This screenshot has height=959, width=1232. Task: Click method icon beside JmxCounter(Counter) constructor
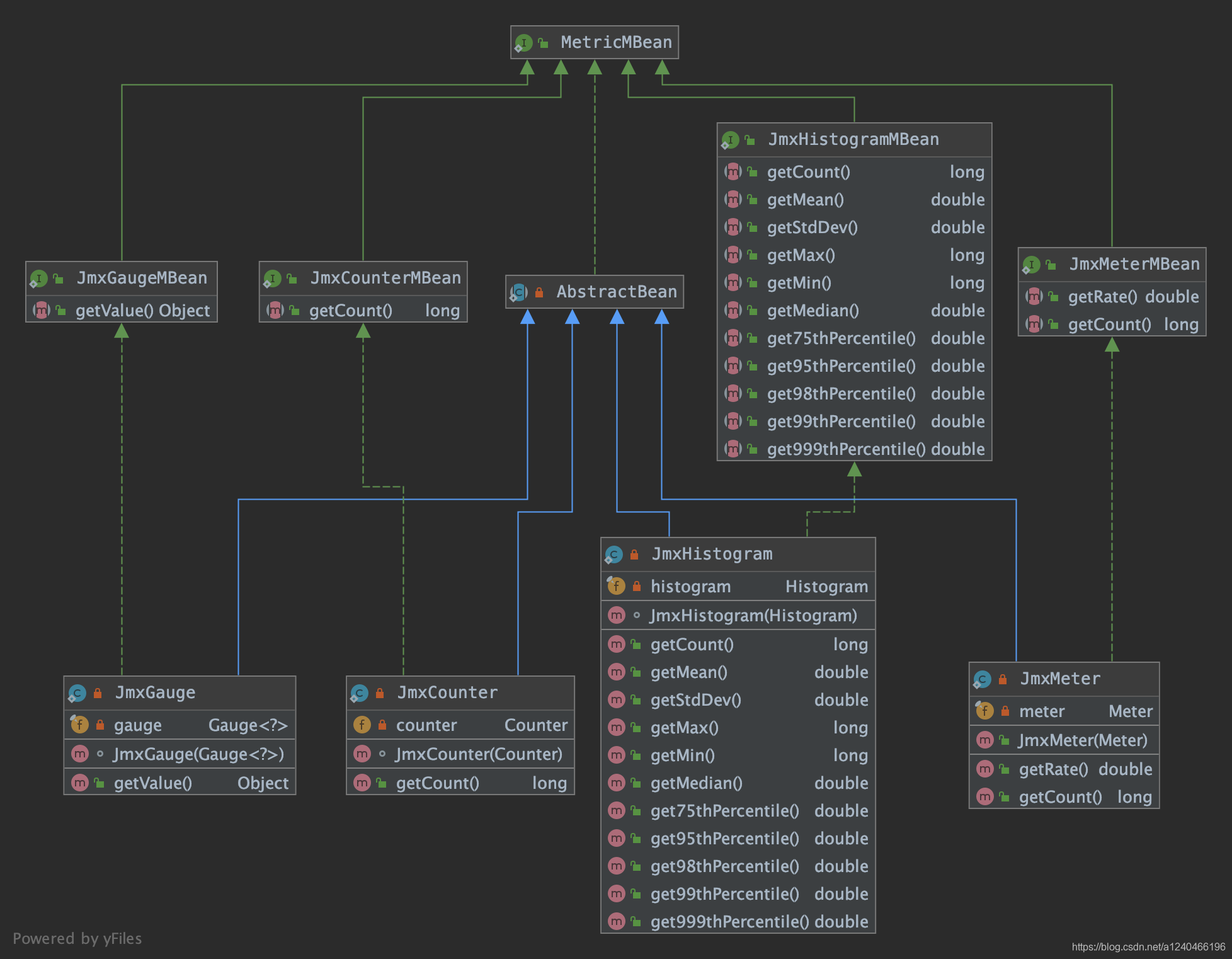[362, 754]
